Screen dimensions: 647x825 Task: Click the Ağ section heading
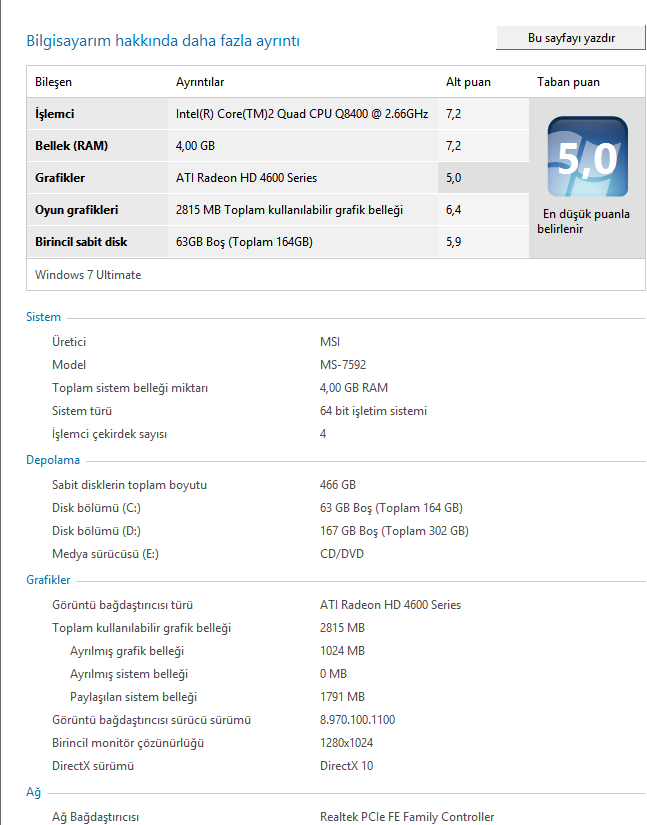point(33,792)
